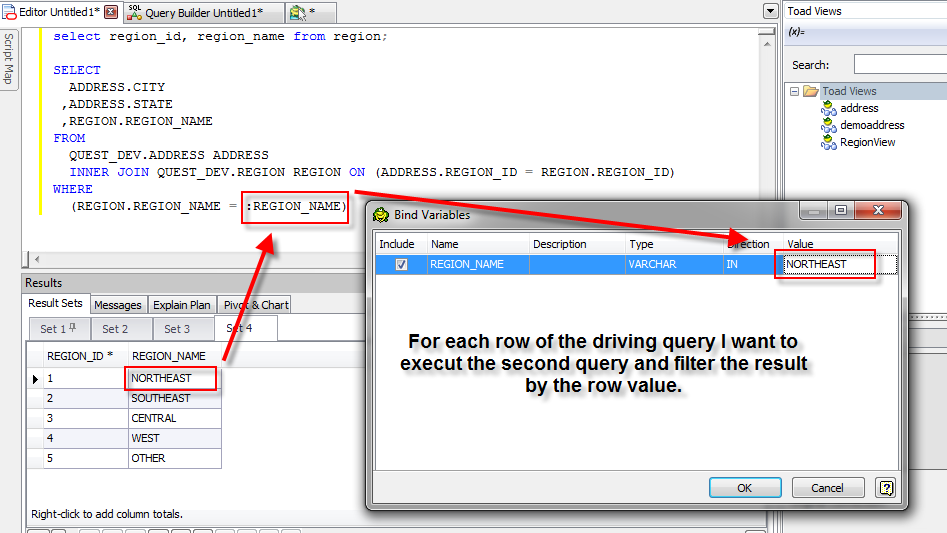Select the RegionView item
947x533 pixels.
click(x=867, y=142)
